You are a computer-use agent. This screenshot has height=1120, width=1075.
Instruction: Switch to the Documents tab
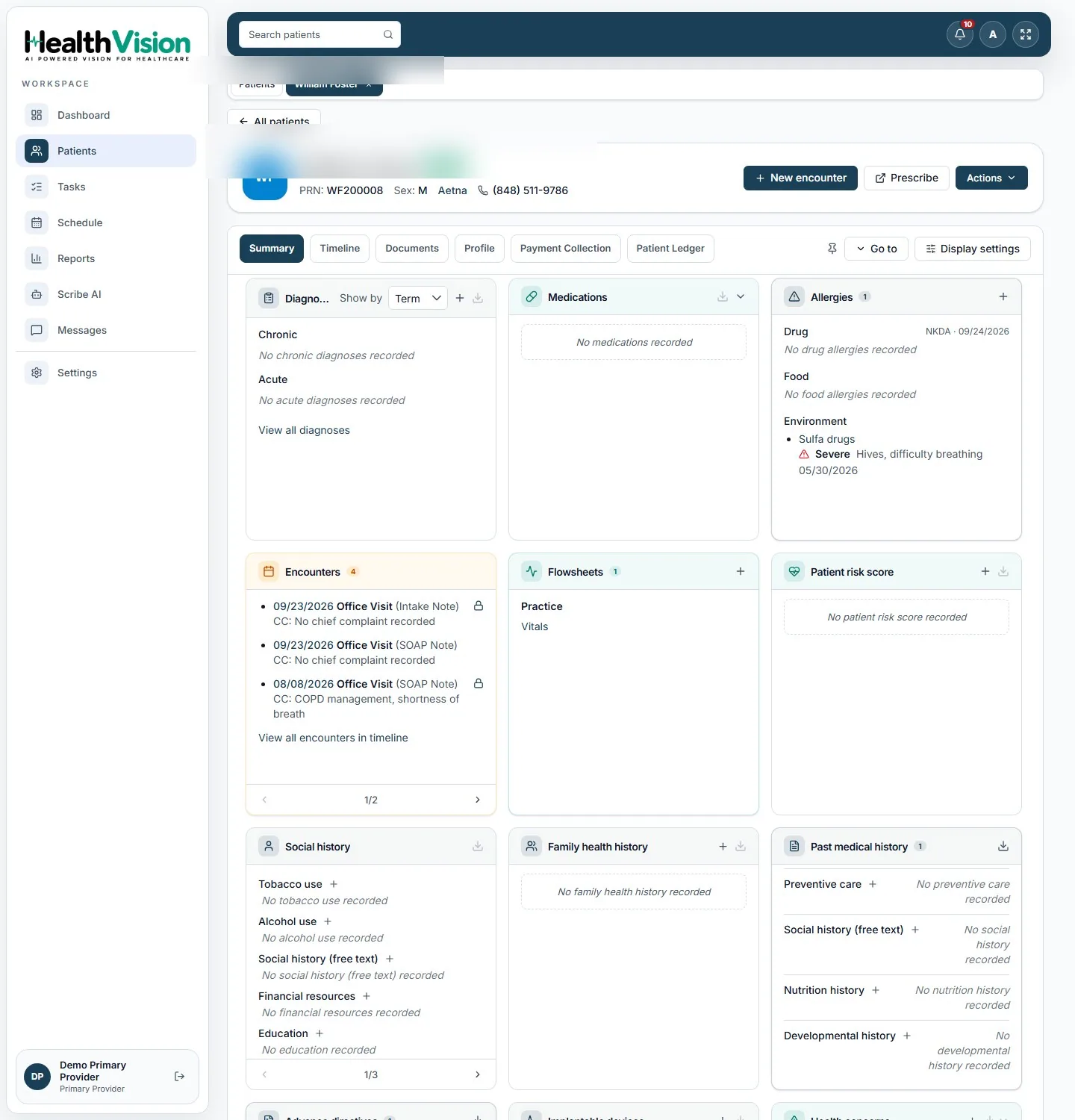[412, 249]
